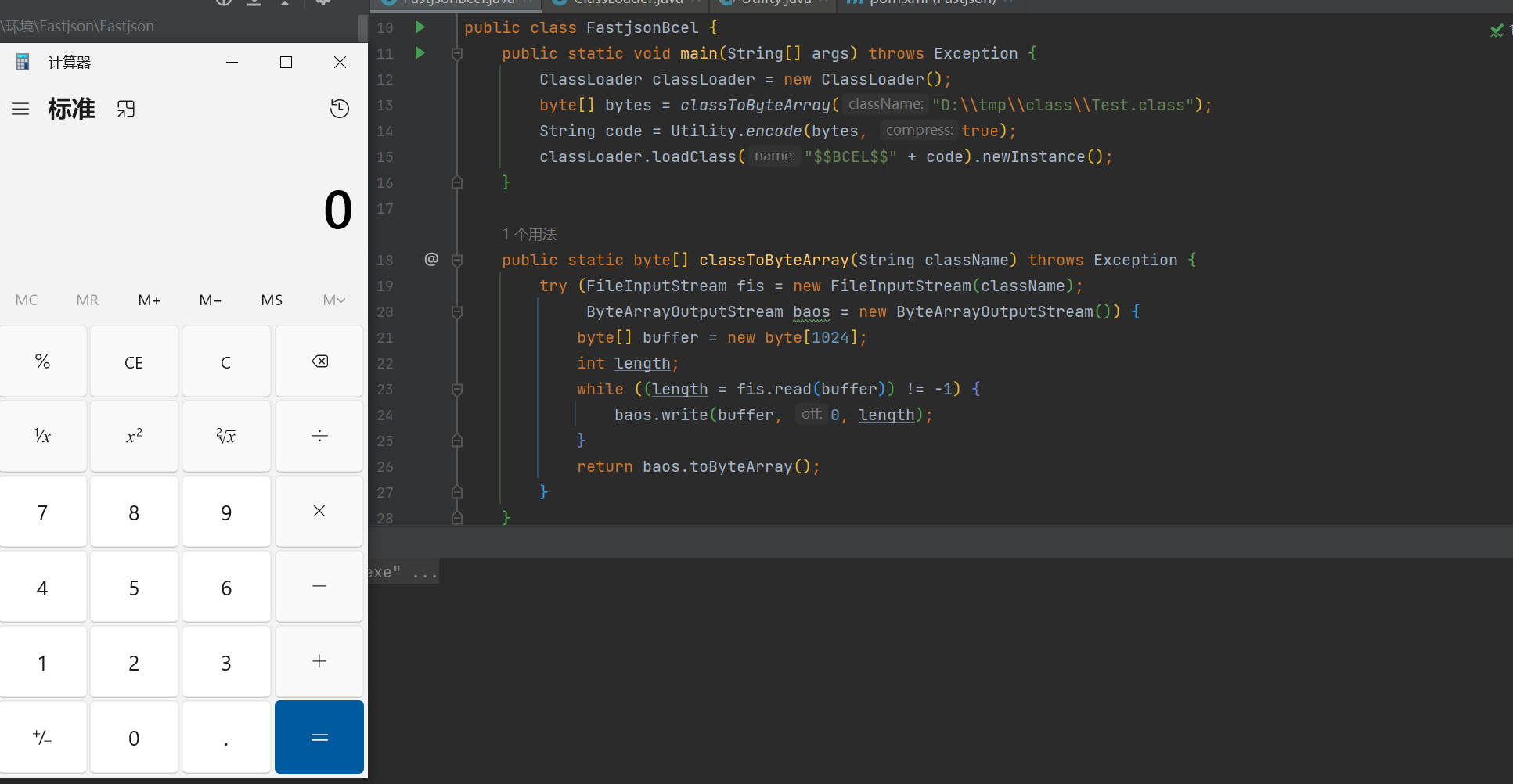Click the MS memory store button
The width and height of the screenshot is (1513, 784).
[x=272, y=300]
